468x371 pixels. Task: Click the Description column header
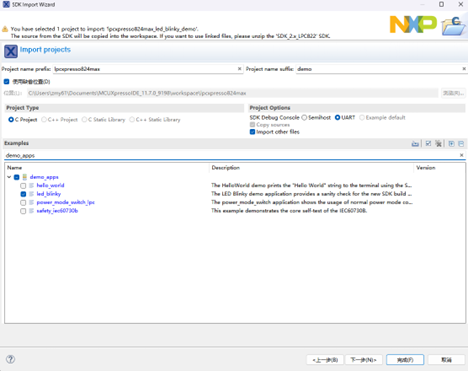(x=311, y=168)
